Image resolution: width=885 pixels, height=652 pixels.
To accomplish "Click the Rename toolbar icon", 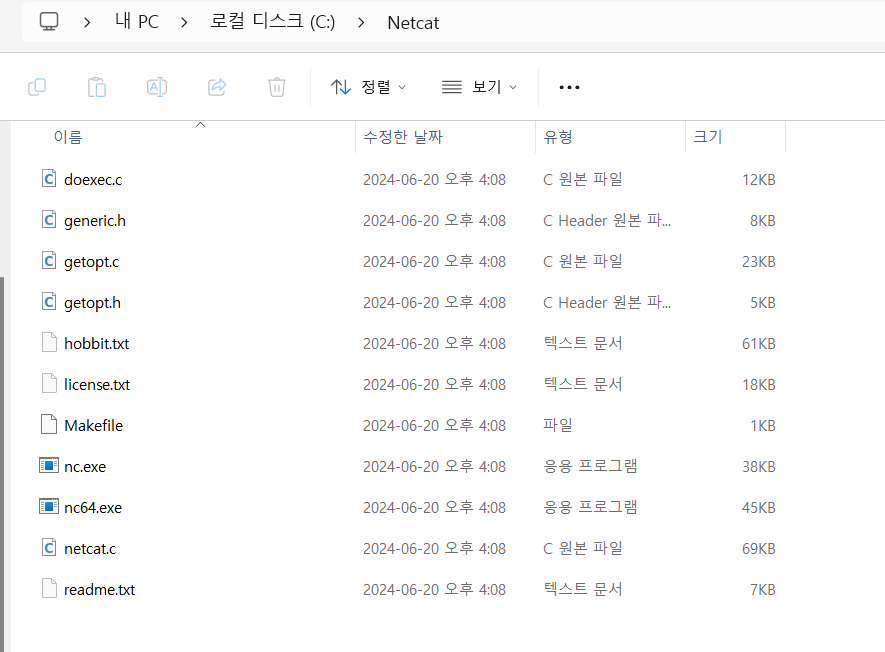I will (157, 87).
